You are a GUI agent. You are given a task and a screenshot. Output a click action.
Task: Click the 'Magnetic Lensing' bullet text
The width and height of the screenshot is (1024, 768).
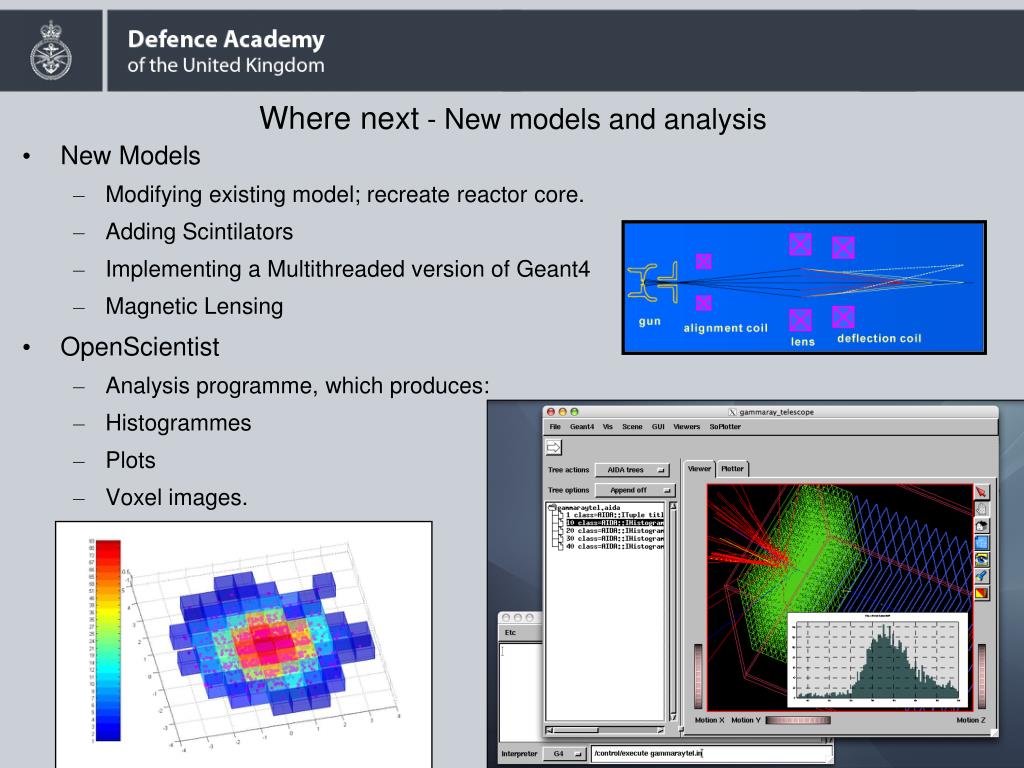[194, 306]
